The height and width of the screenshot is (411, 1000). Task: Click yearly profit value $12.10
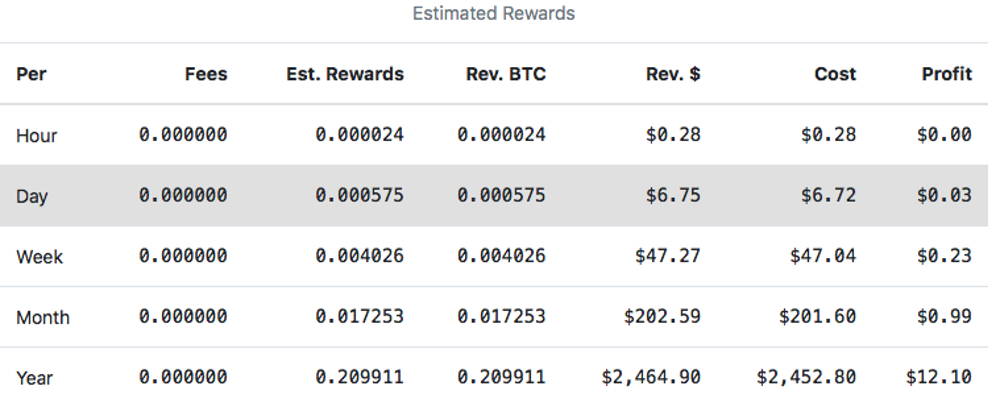pyautogui.click(x=939, y=377)
